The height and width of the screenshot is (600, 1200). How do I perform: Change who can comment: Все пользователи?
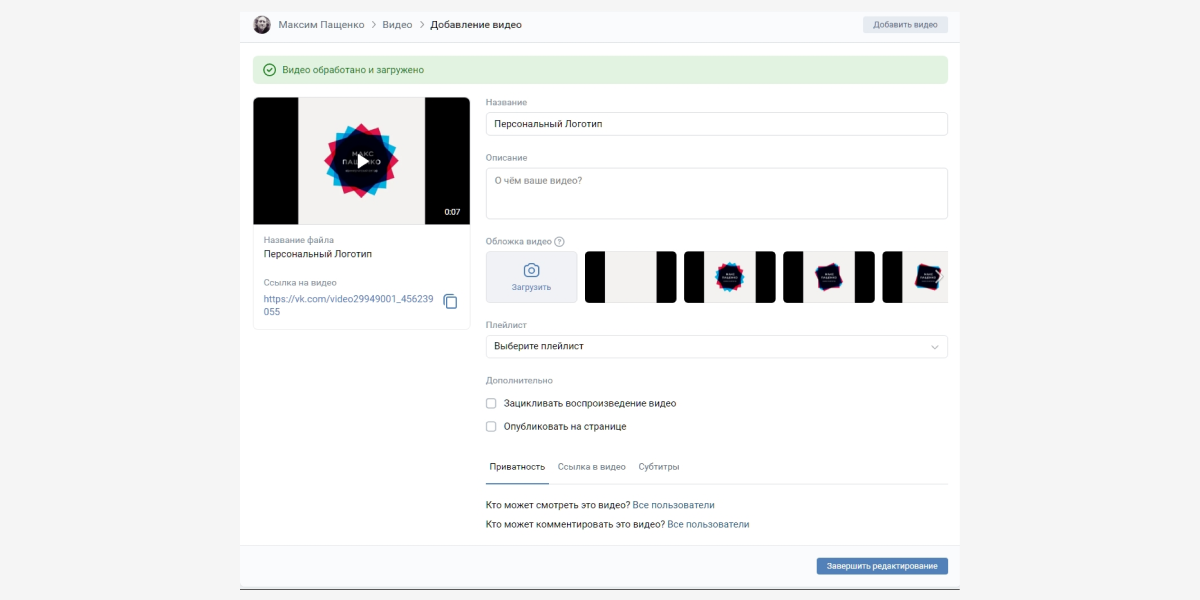pyautogui.click(x=708, y=524)
